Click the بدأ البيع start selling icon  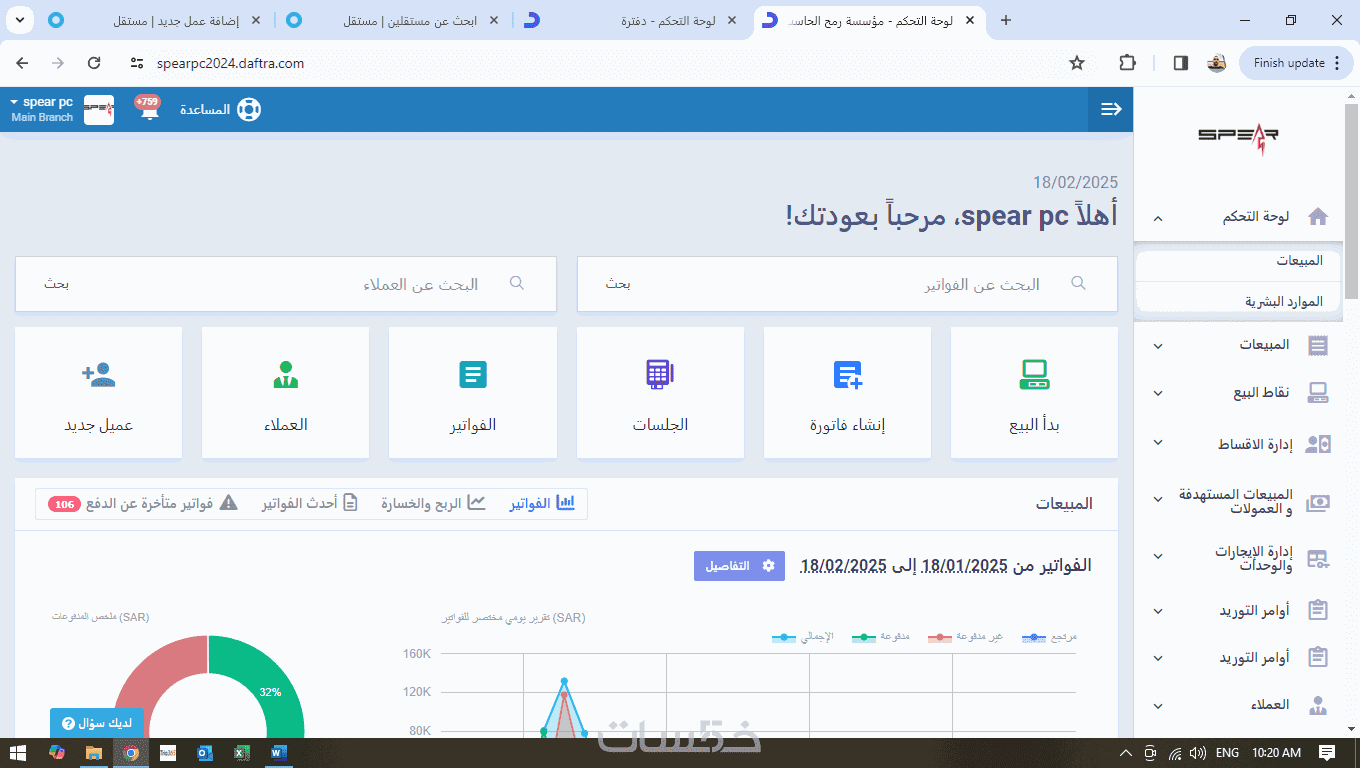click(1034, 375)
